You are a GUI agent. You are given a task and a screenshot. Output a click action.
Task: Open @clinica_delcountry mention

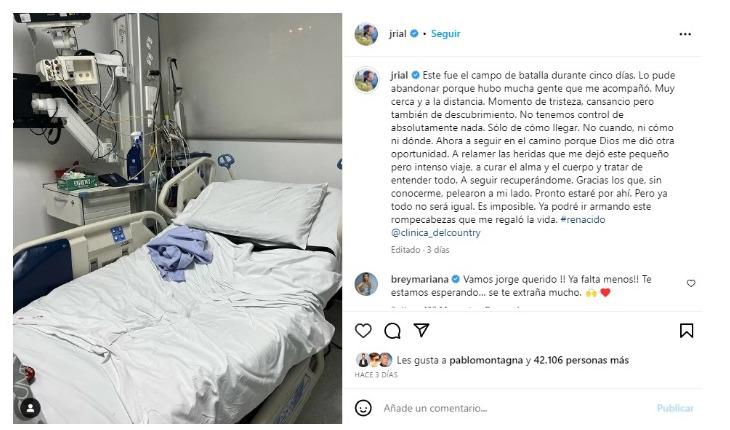point(435,232)
